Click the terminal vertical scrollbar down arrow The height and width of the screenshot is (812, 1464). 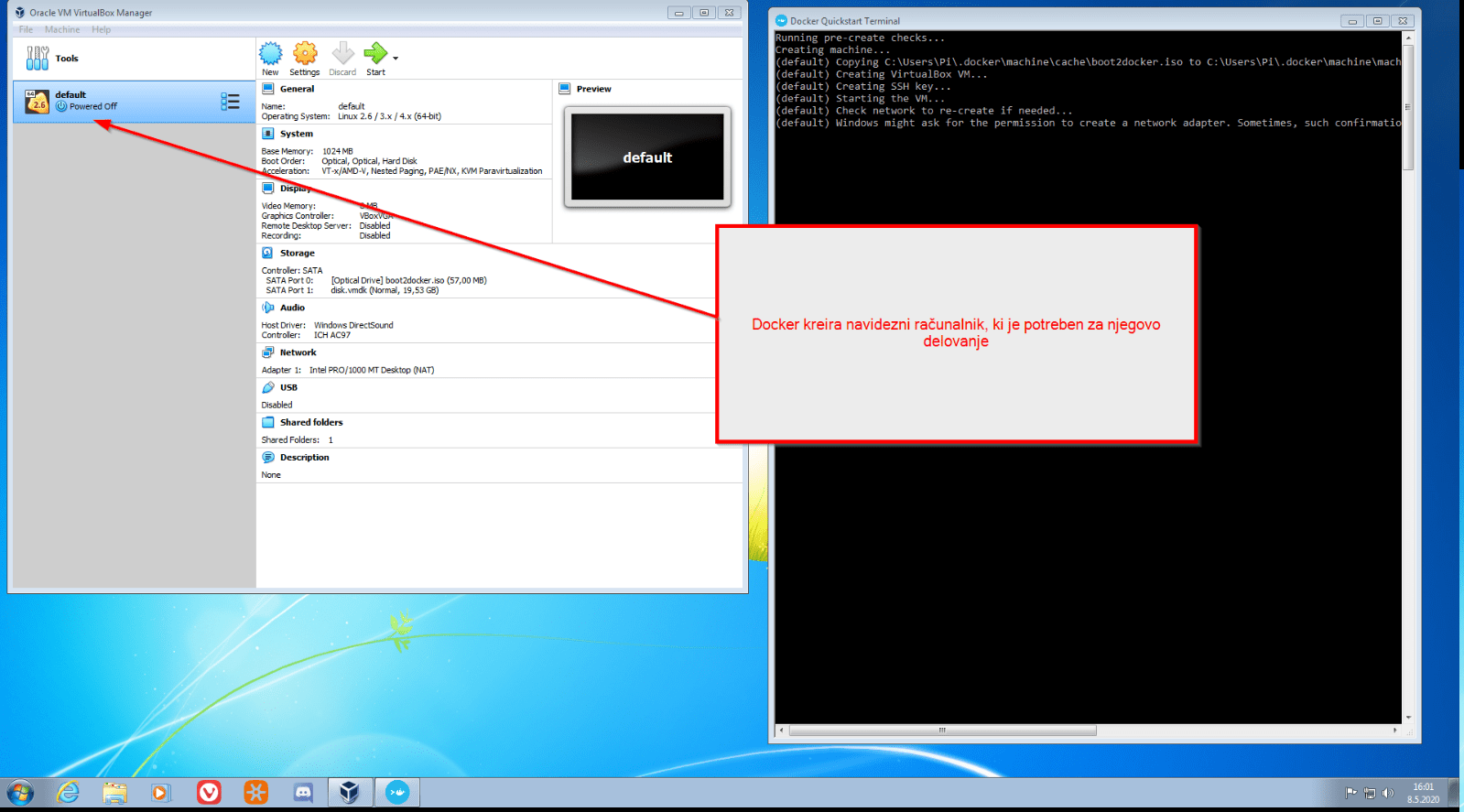tap(1408, 718)
